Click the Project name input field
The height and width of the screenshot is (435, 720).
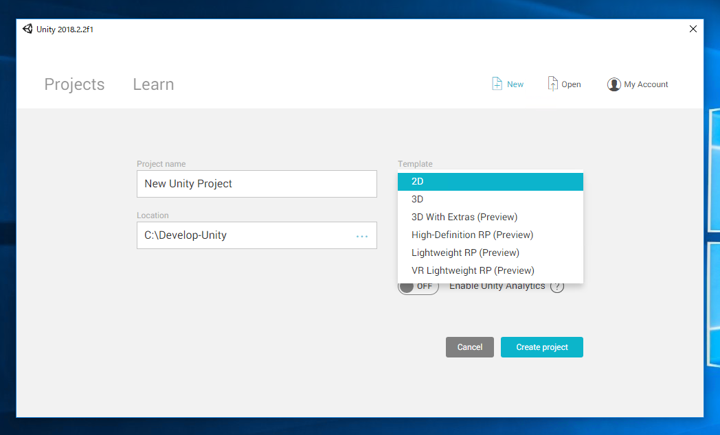[x=257, y=184]
